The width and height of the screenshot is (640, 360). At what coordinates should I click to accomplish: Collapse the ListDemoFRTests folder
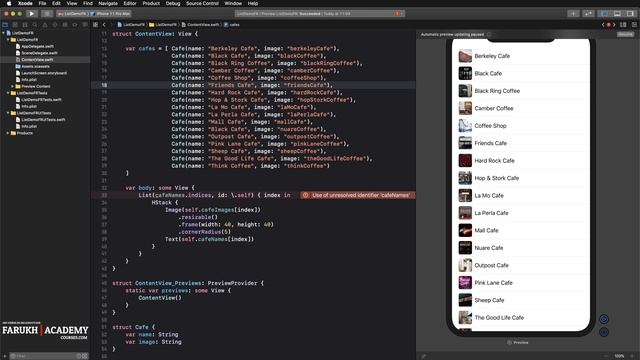(x=8, y=93)
